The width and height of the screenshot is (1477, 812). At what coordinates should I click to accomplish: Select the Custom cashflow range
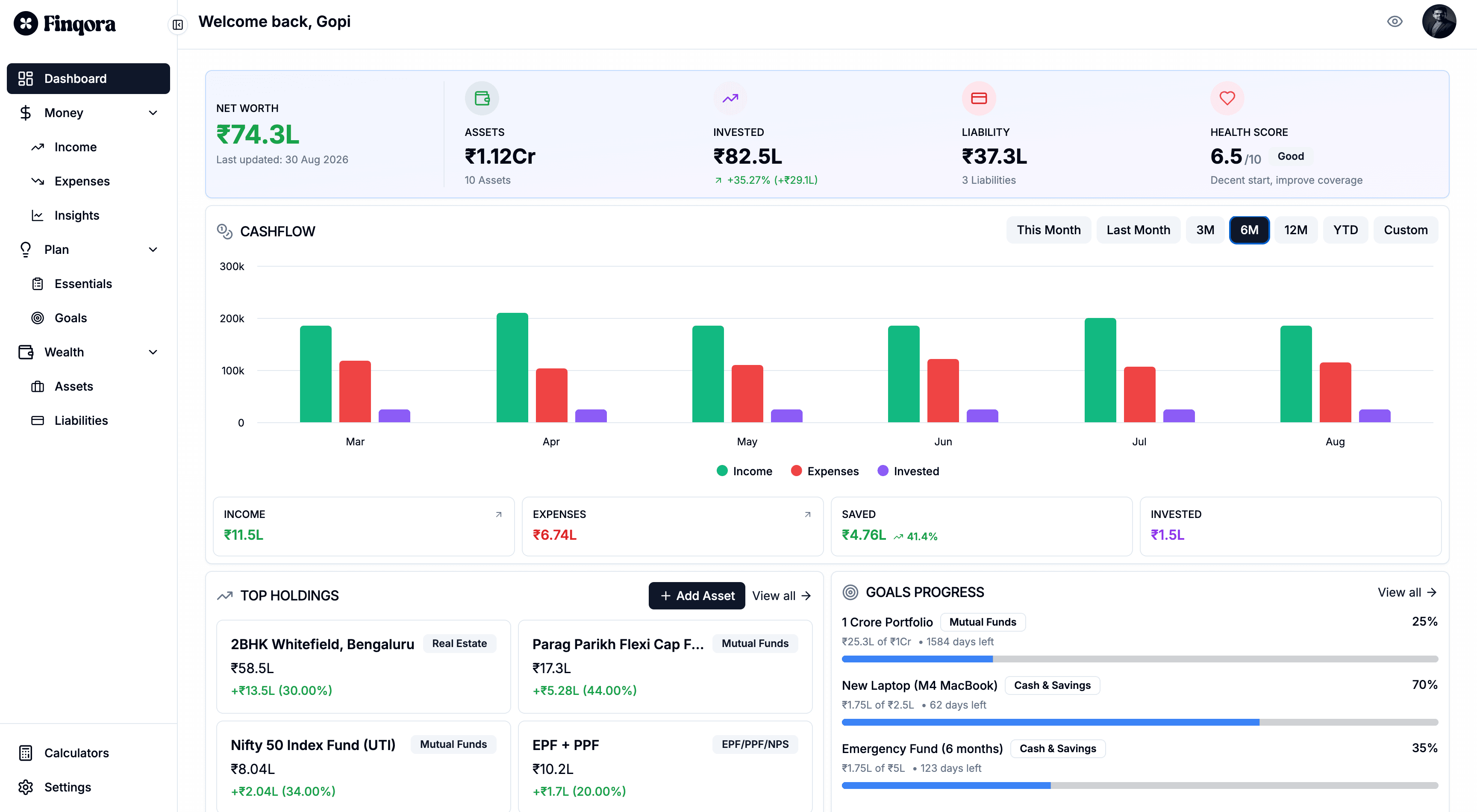click(1405, 230)
